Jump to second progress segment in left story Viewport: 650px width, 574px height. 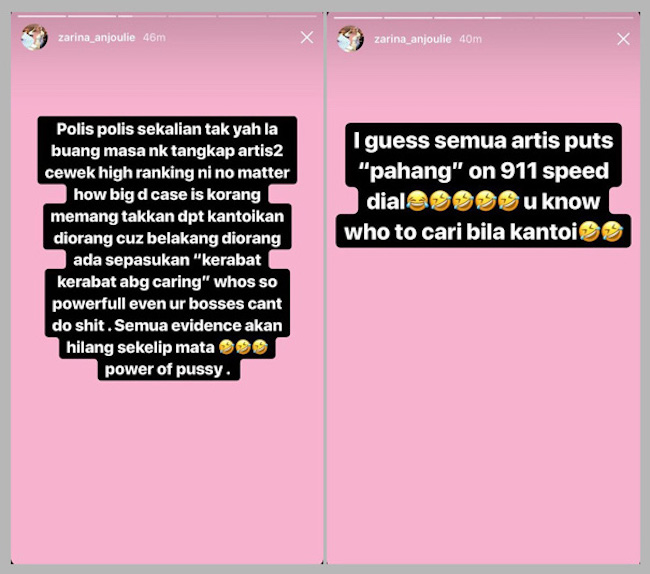point(92,16)
